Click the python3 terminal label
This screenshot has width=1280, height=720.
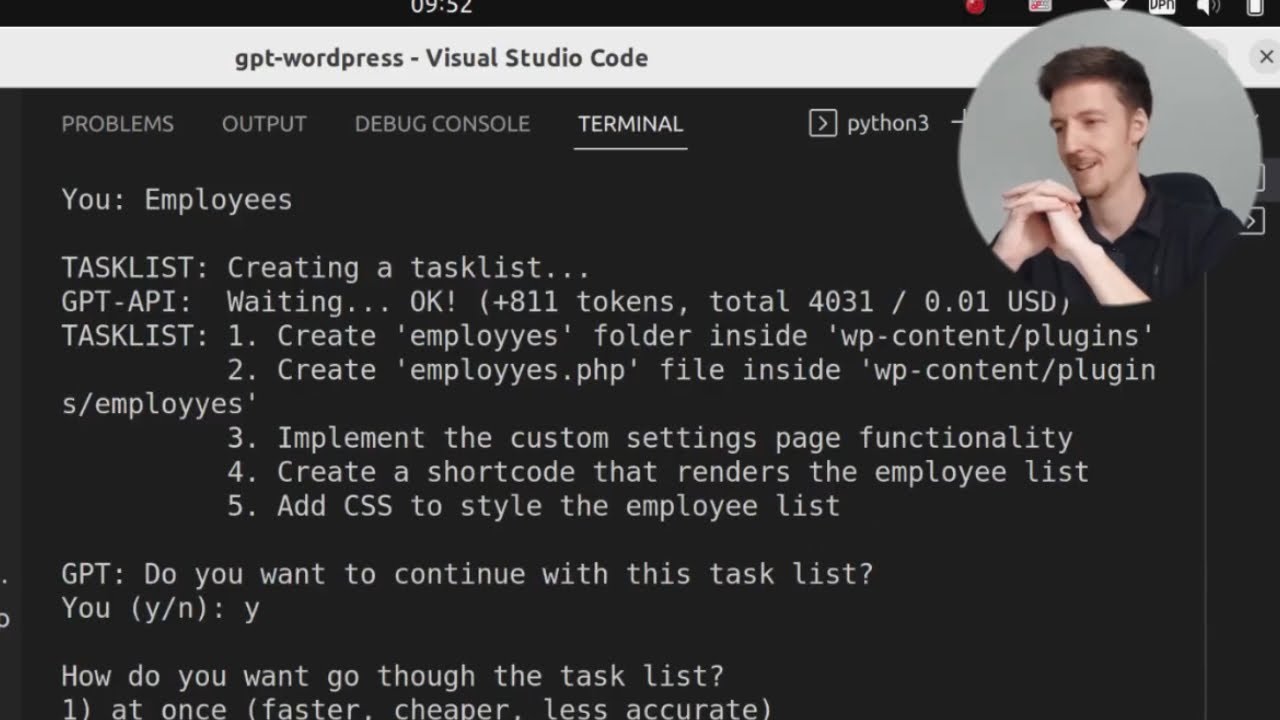888,123
